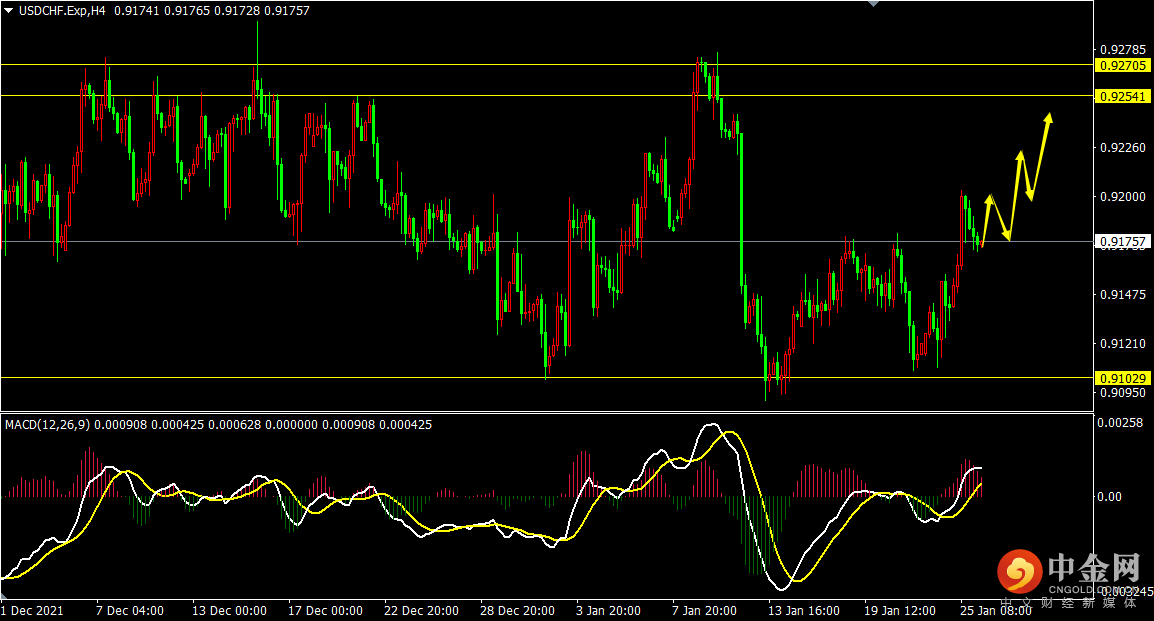Click the 17 Dec 00:00 time label
Viewport: 1154px width, 621px height.
(325, 611)
